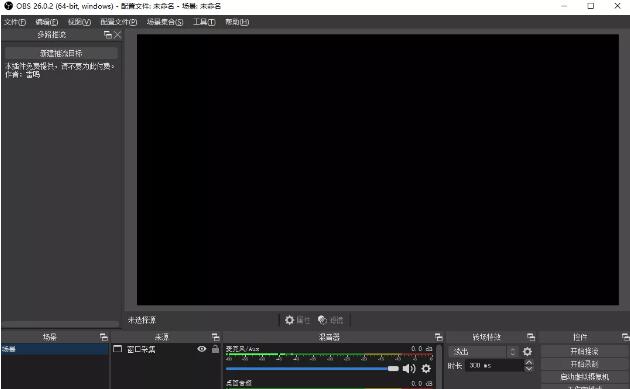630x389 pixels.
Task: Click the 未选择源 no-source-selected label
Action: [x=142, y=320]
